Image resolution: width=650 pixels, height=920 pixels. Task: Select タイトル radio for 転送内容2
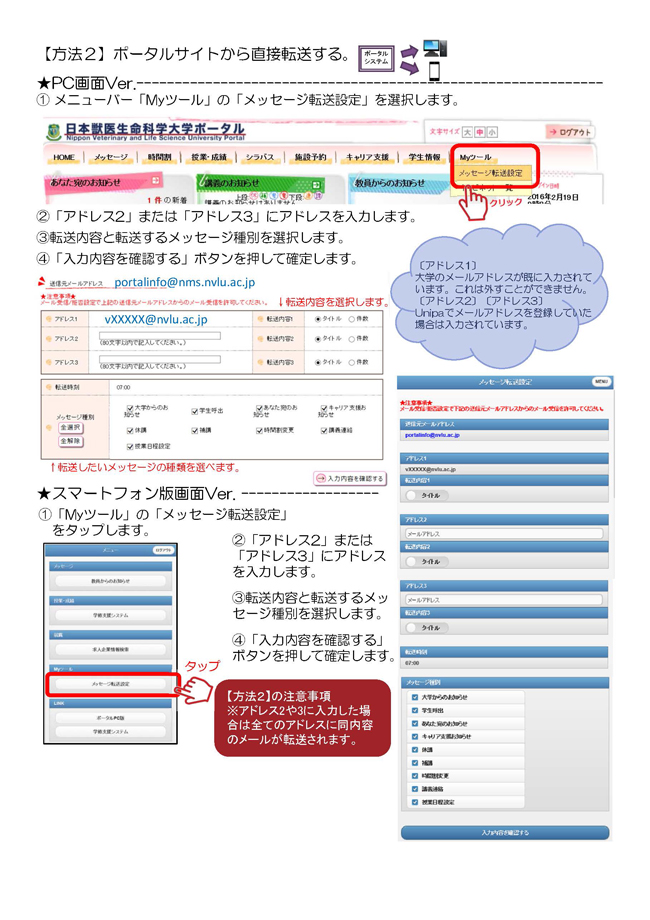tap(318, 339)
